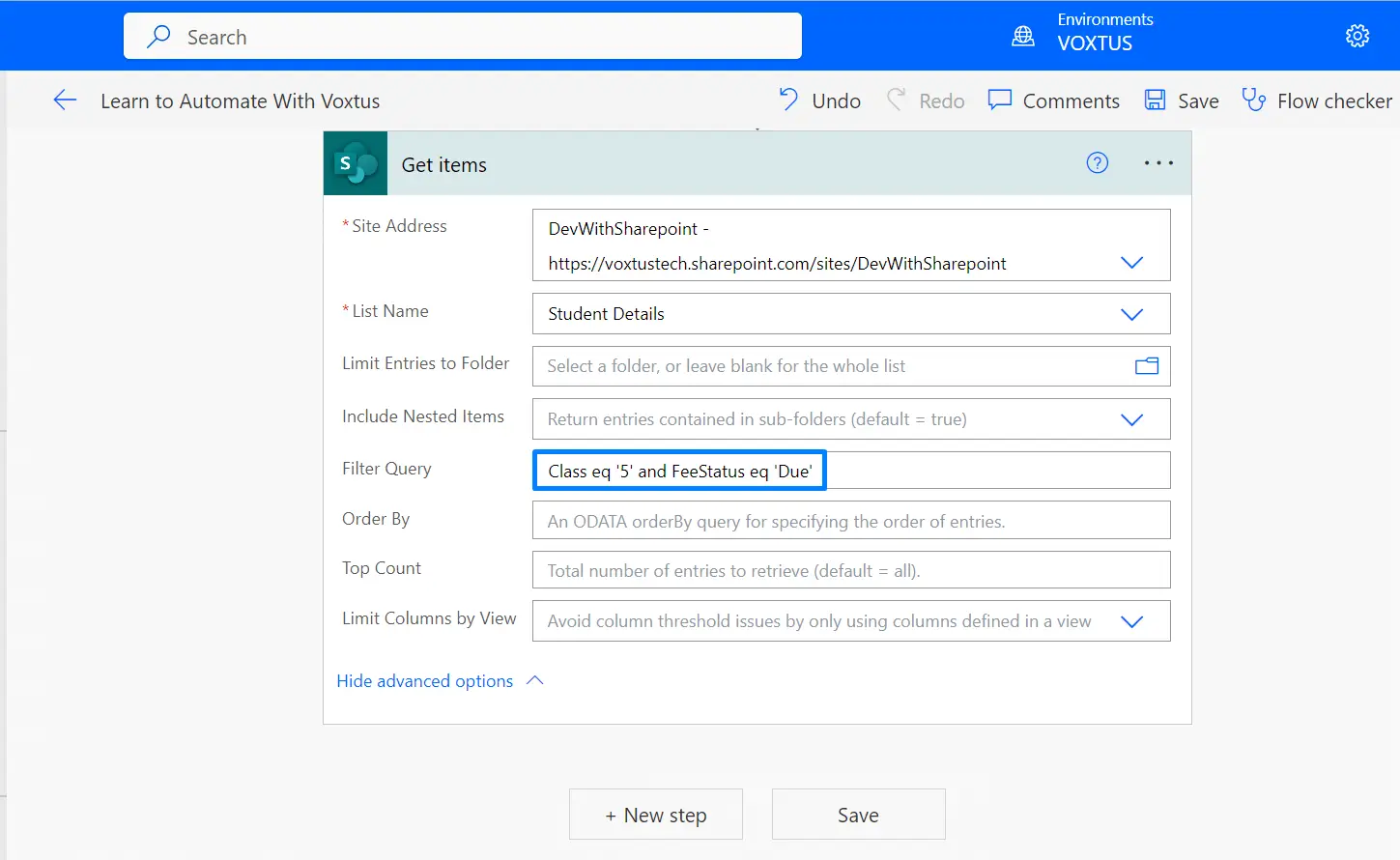Add a New step

655,815
